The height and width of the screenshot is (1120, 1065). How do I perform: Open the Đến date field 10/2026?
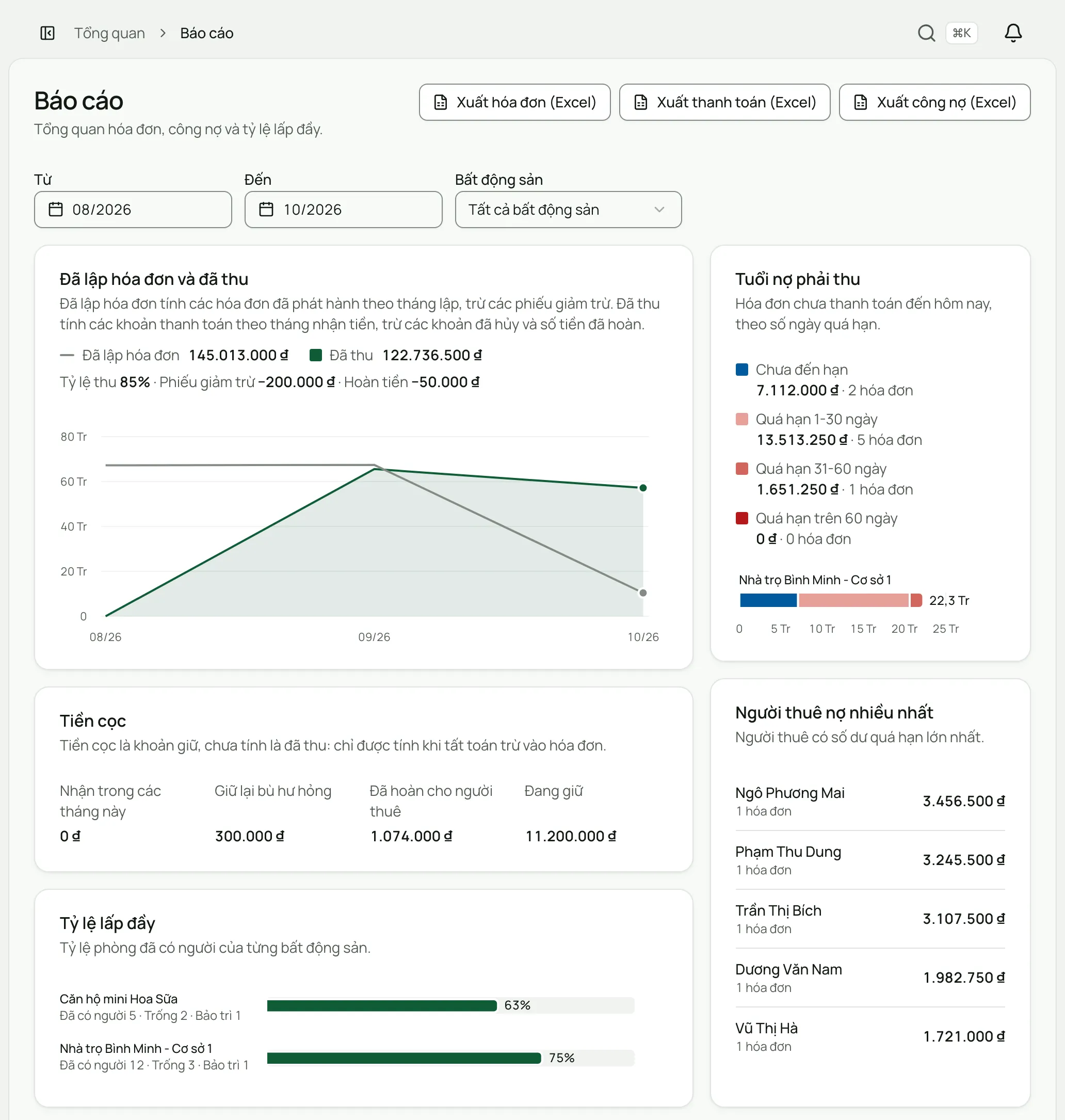tap(344, 210)
